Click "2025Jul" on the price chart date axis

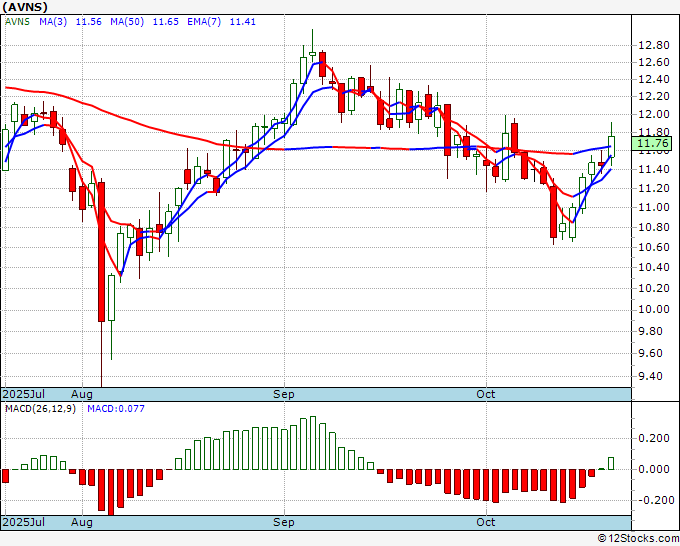click(x=23, y=394)
